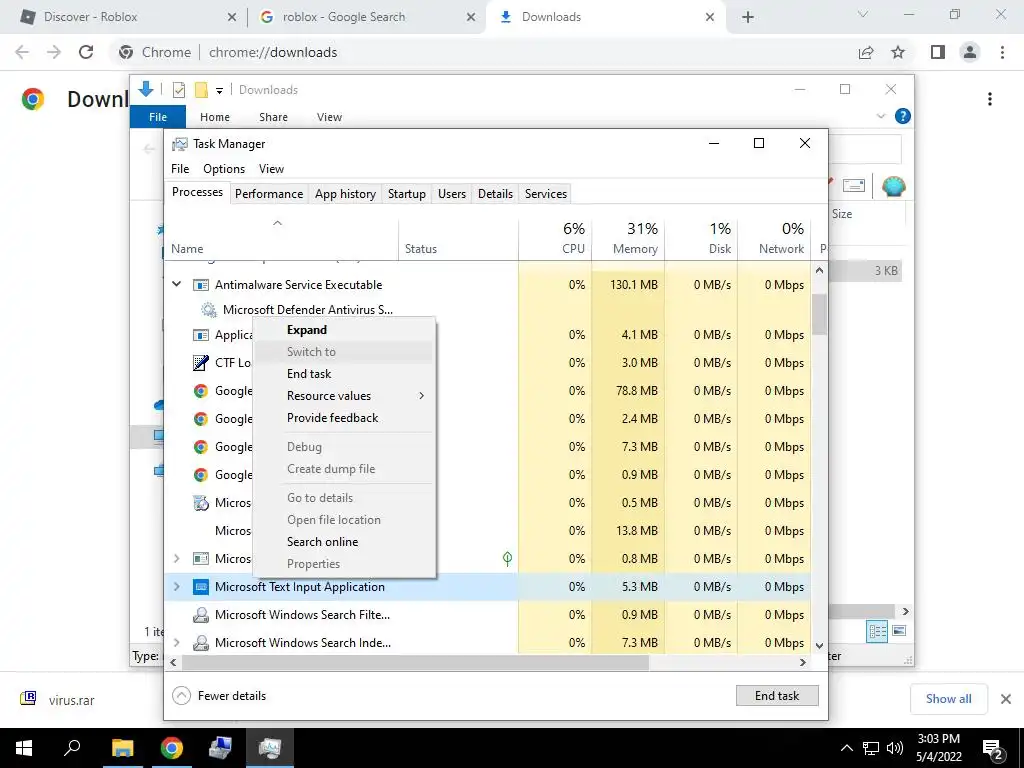Close the Chrome download bar
This screenshot has height=768, width=1024.
pos(1006,699)
